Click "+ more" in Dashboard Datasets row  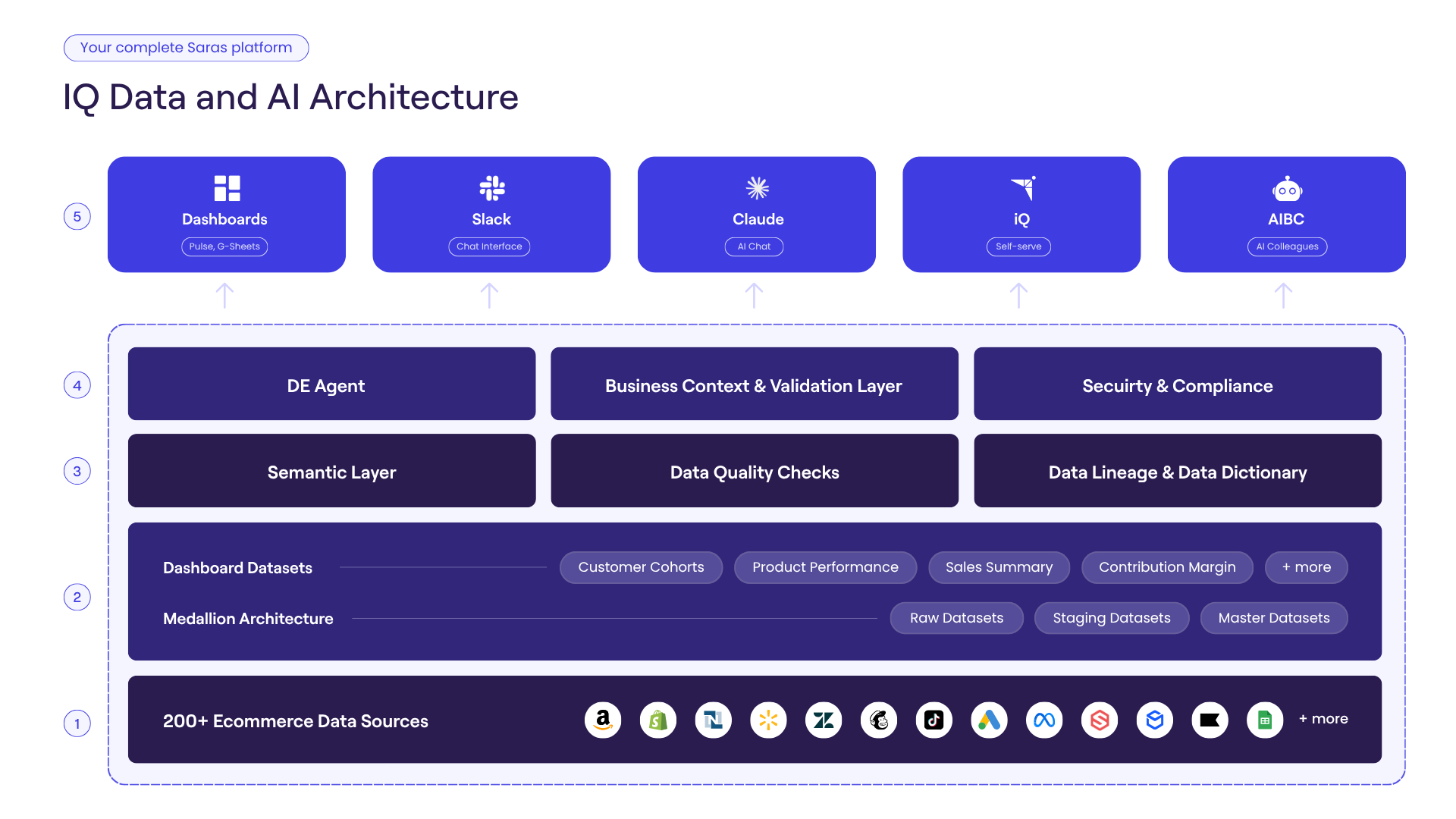[1306, 567]
